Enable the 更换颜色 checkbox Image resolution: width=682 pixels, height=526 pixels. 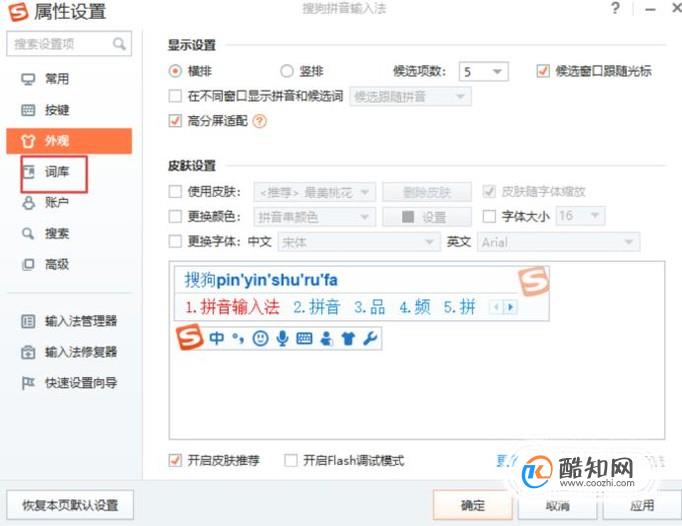pyautogui.click(x=175, y=216)
